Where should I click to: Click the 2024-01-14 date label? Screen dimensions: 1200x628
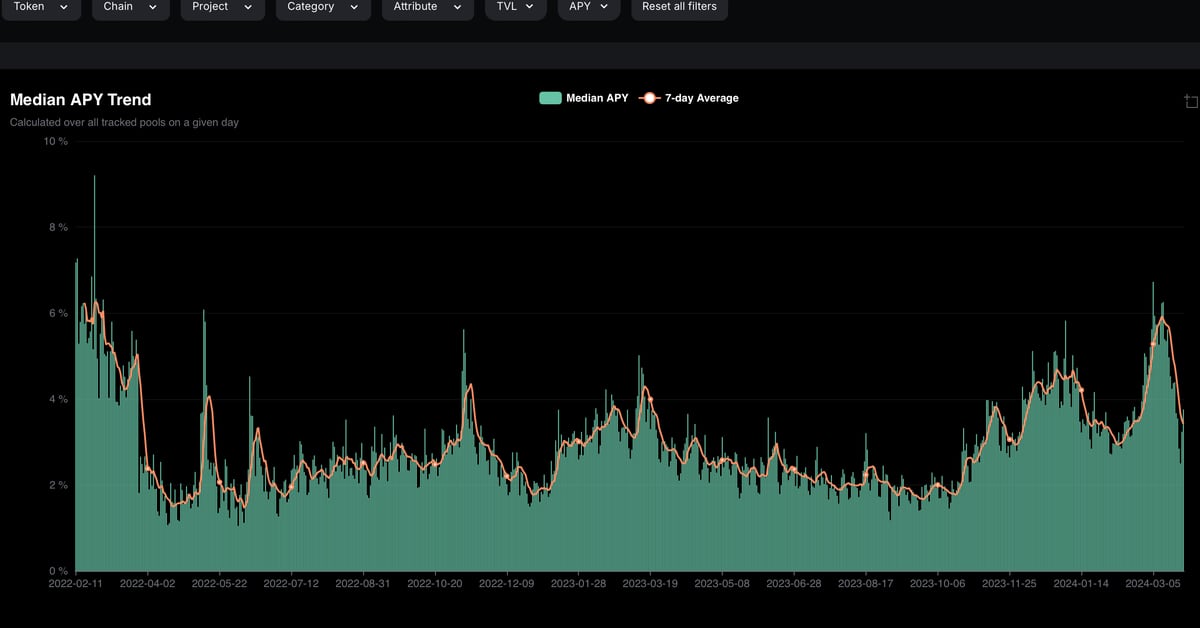pos(1082,583)
